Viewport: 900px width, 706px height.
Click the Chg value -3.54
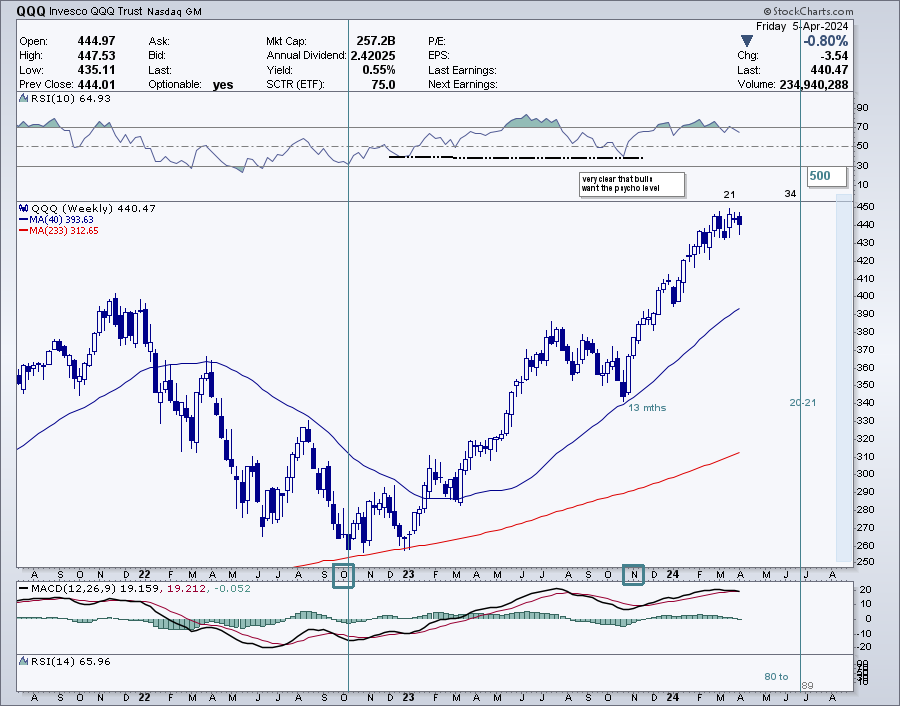point(835,56)
